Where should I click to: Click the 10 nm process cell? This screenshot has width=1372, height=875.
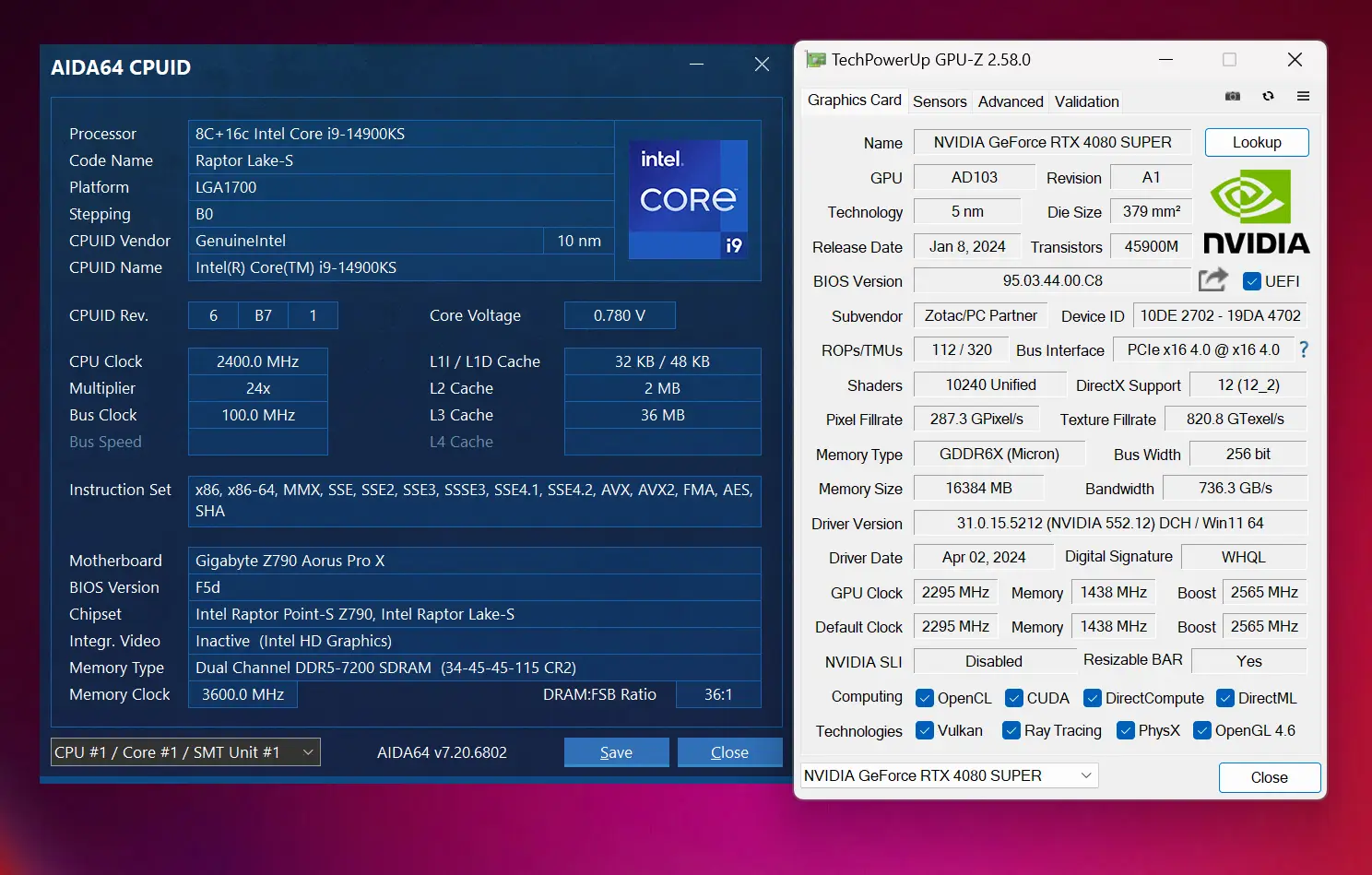click(579, 241)
